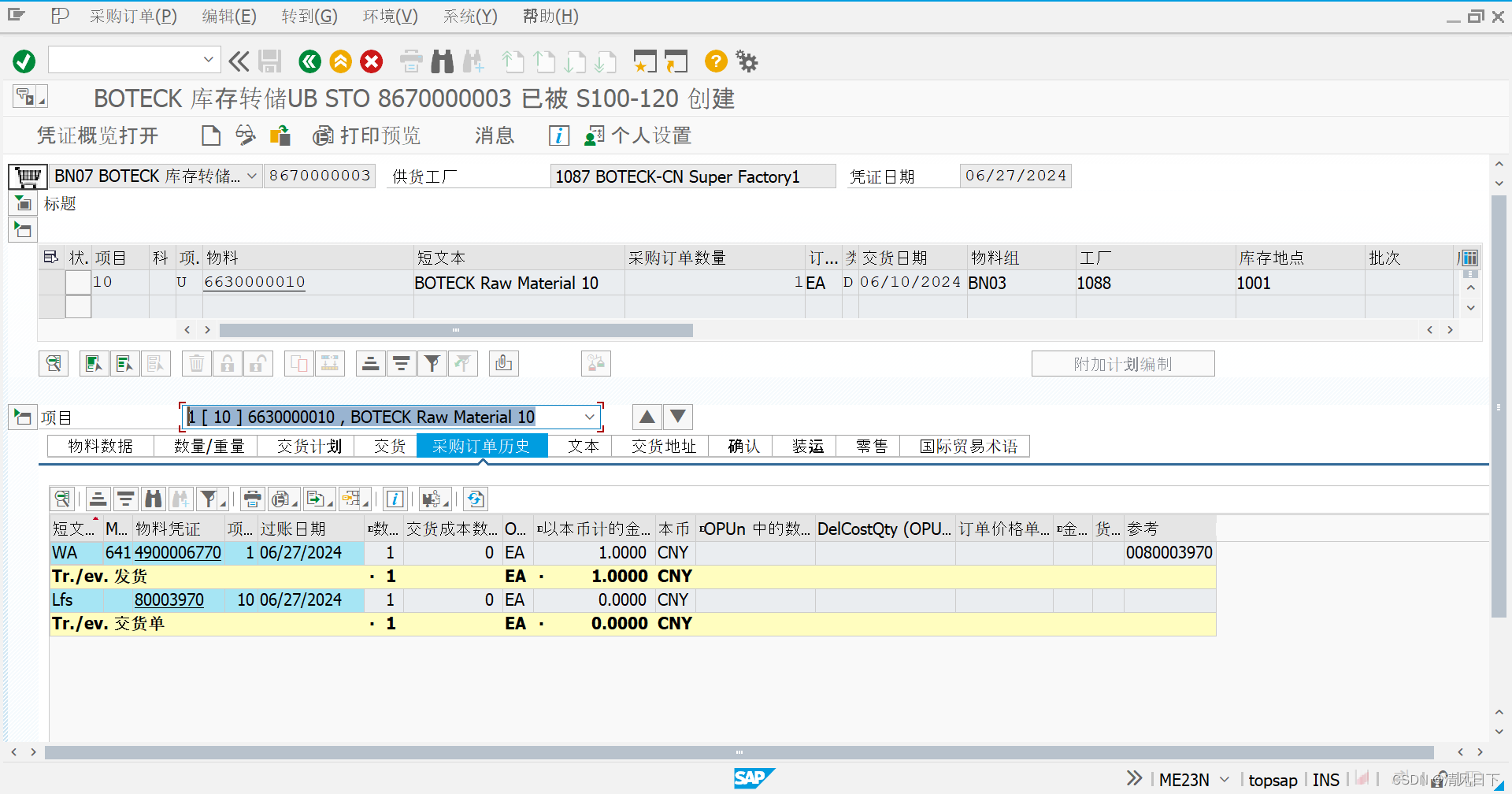Collapse the item overview section toggle
Image resolution: width=1512 pixels, height=794 pixels.
23,230
